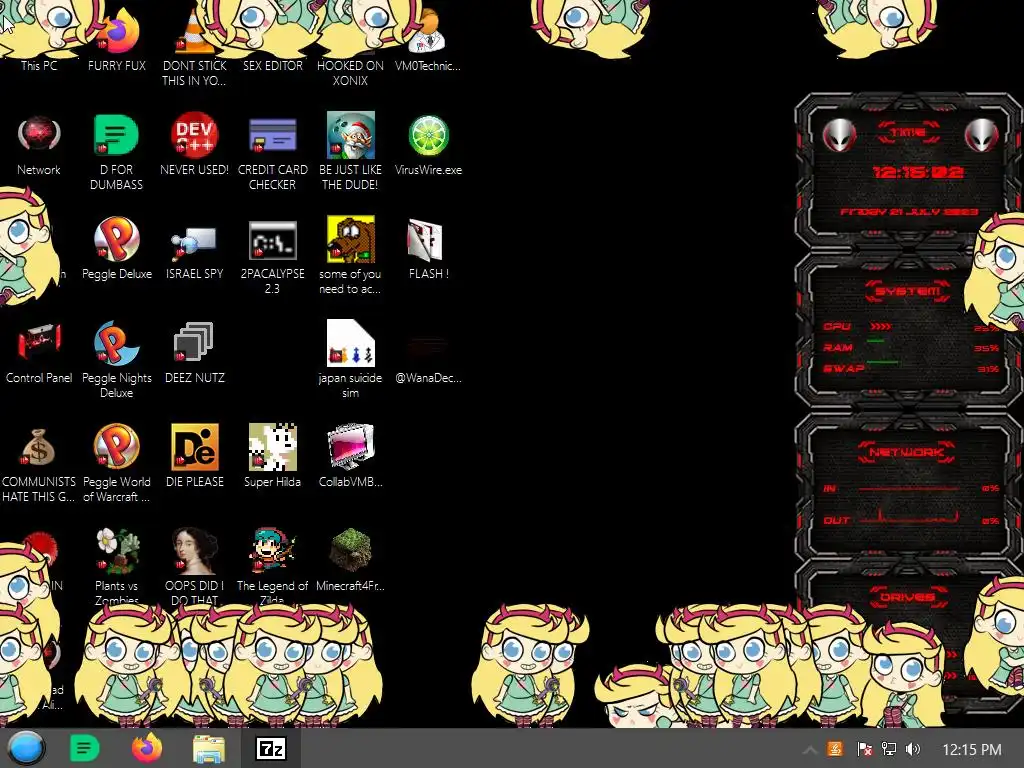Click the Network desktop icon
Screen dimensions: 1024x768
tap(39, 145)
